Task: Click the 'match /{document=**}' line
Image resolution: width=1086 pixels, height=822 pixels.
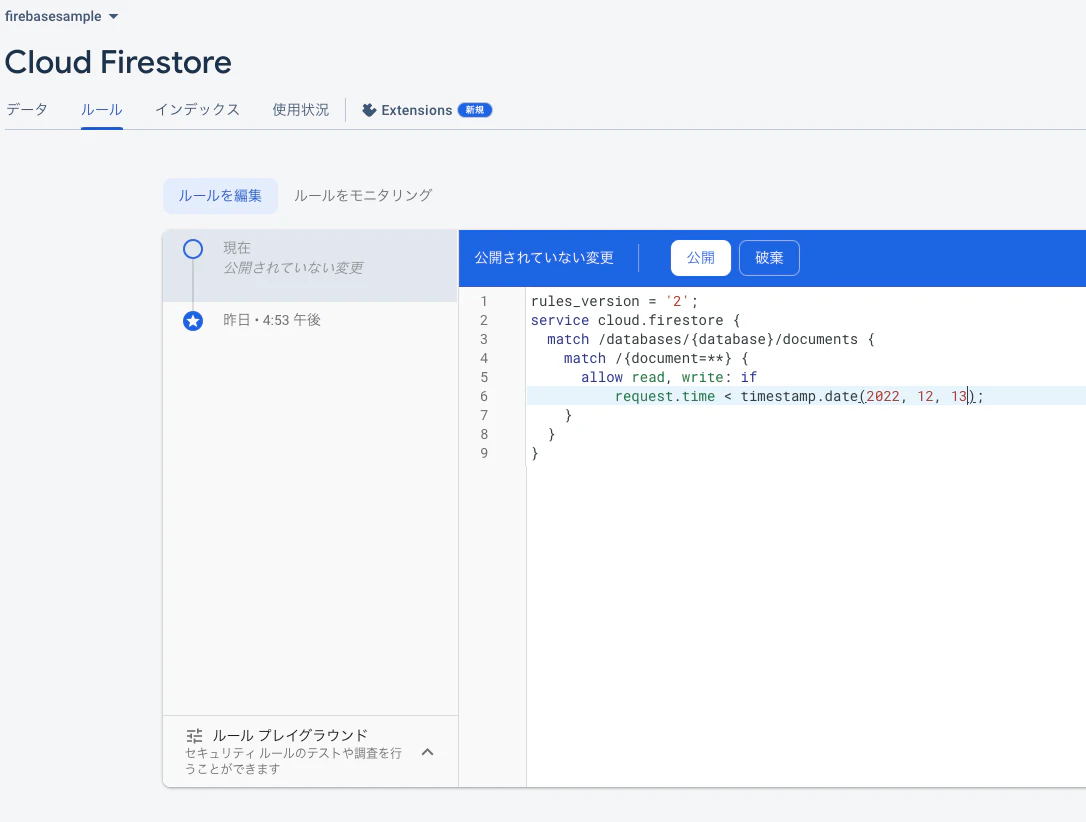Action: (x=656, y=358)
